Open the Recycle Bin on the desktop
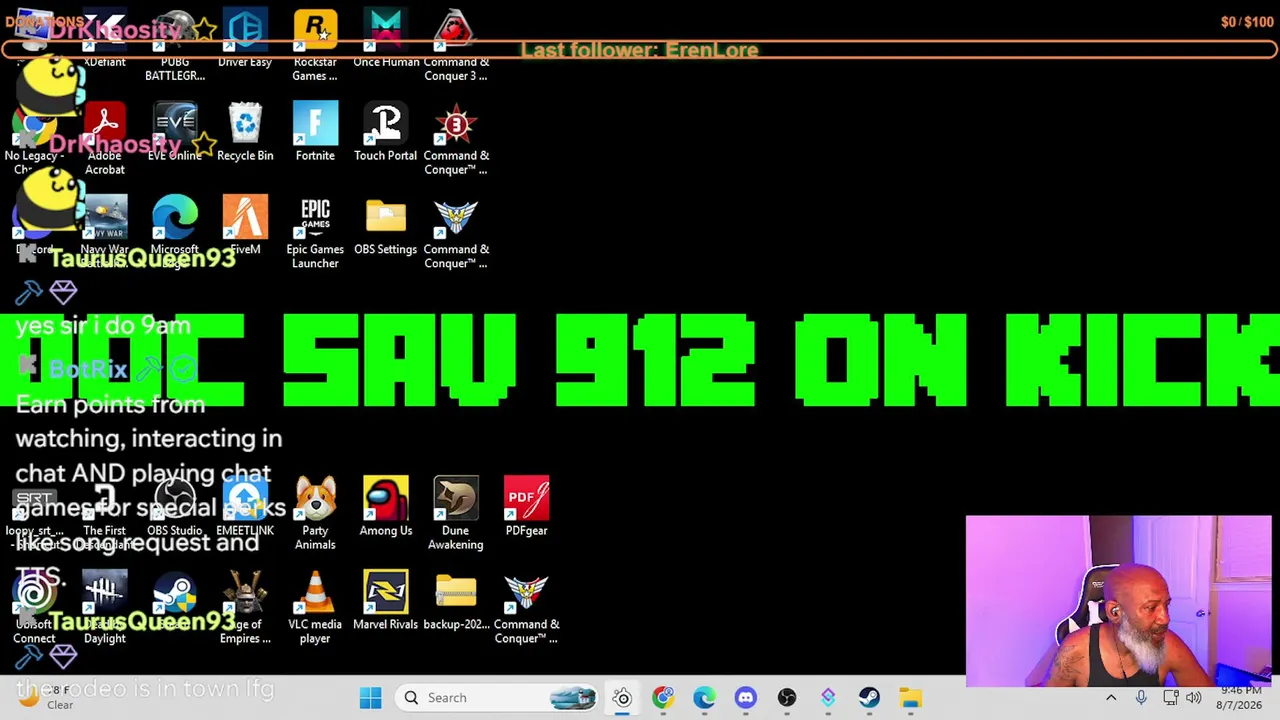Screen dimensions: 1280x720 245,132
